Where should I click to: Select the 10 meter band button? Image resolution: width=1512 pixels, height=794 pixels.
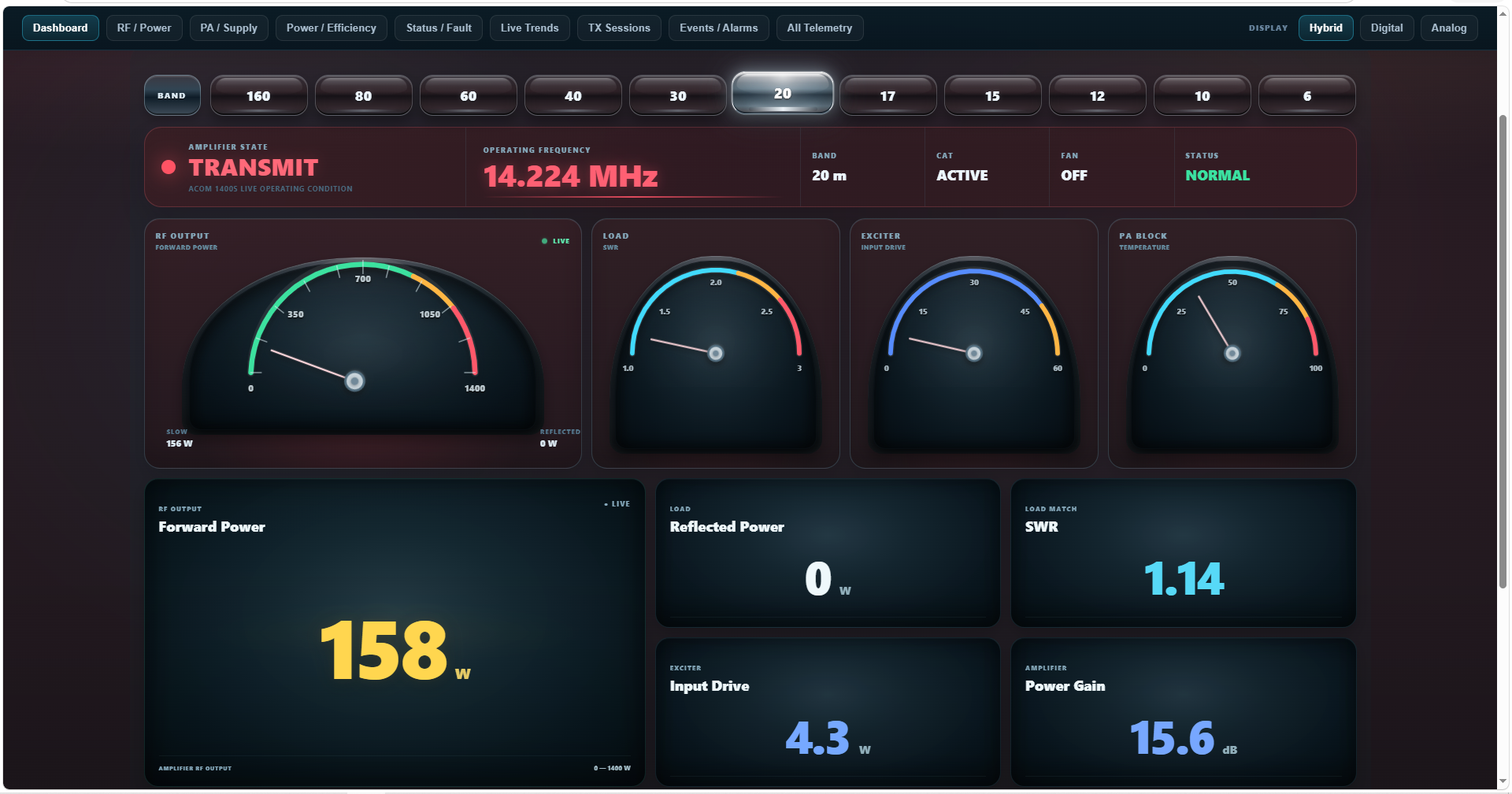point(1202,95)
